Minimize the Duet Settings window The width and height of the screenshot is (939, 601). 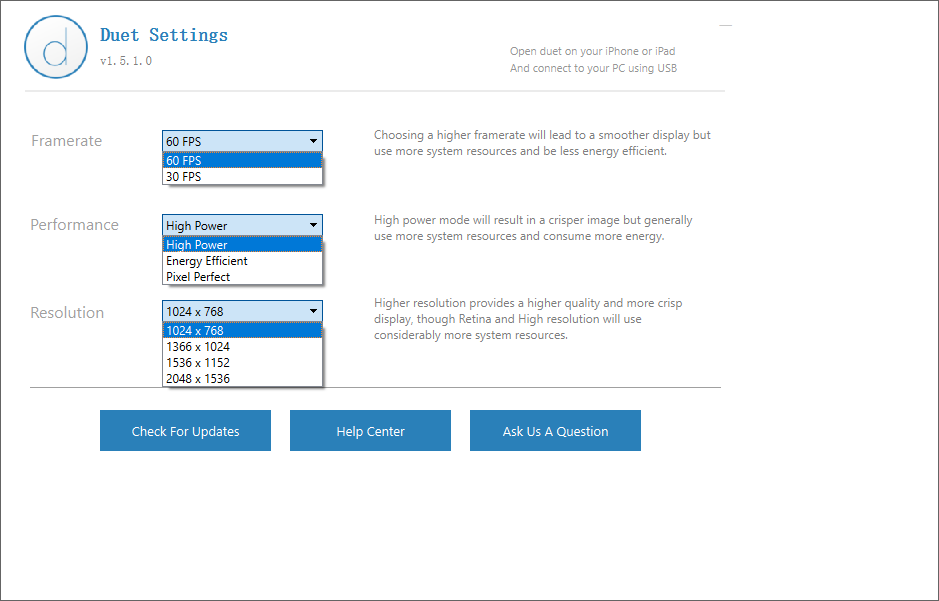click(x=725, y=26)
